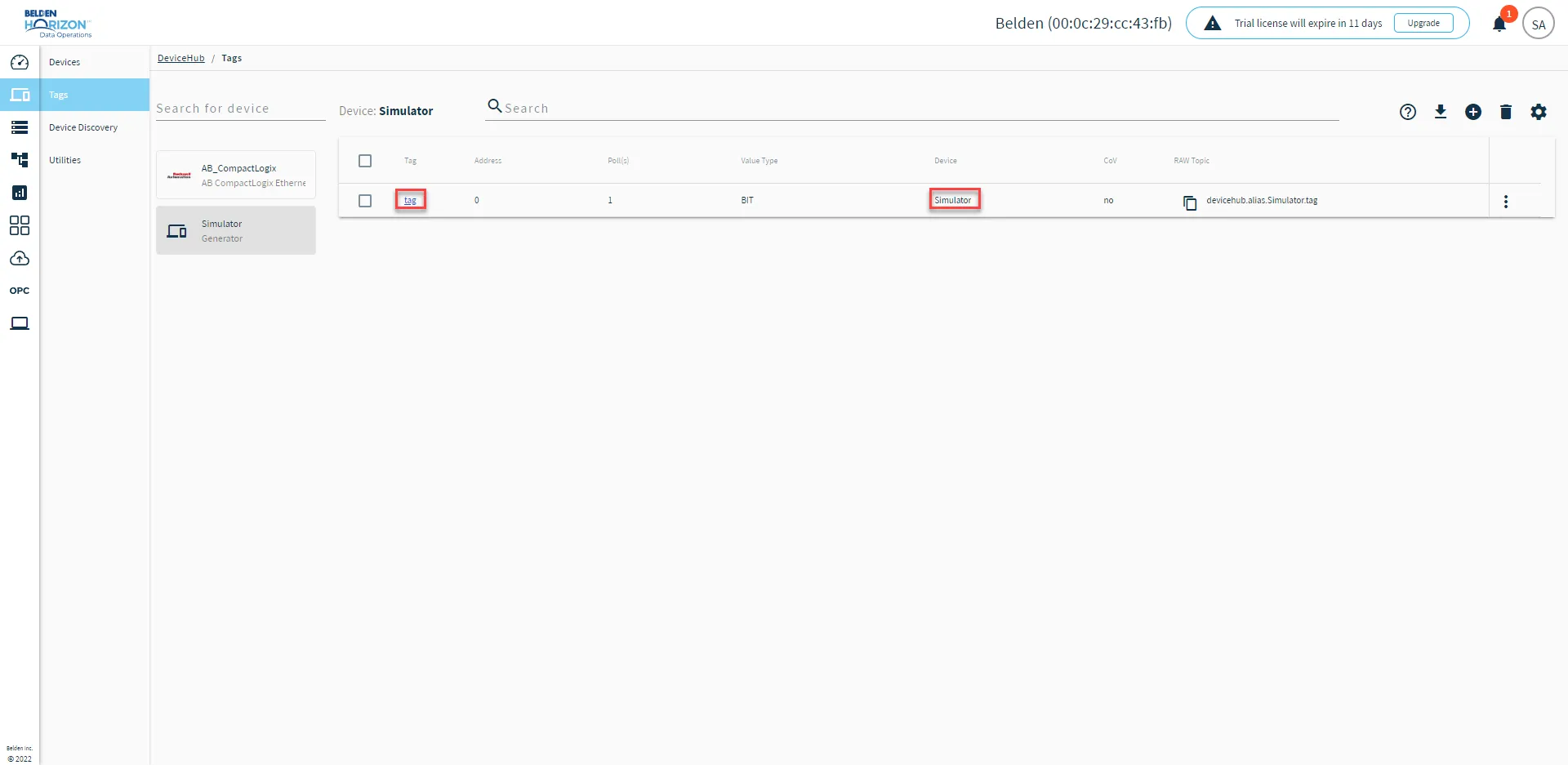Image resolution: width=1568 pixels, height=765 pixels.
Task: Focus the Search for device field
Action: pyautogui.click(x=241, y=109)
